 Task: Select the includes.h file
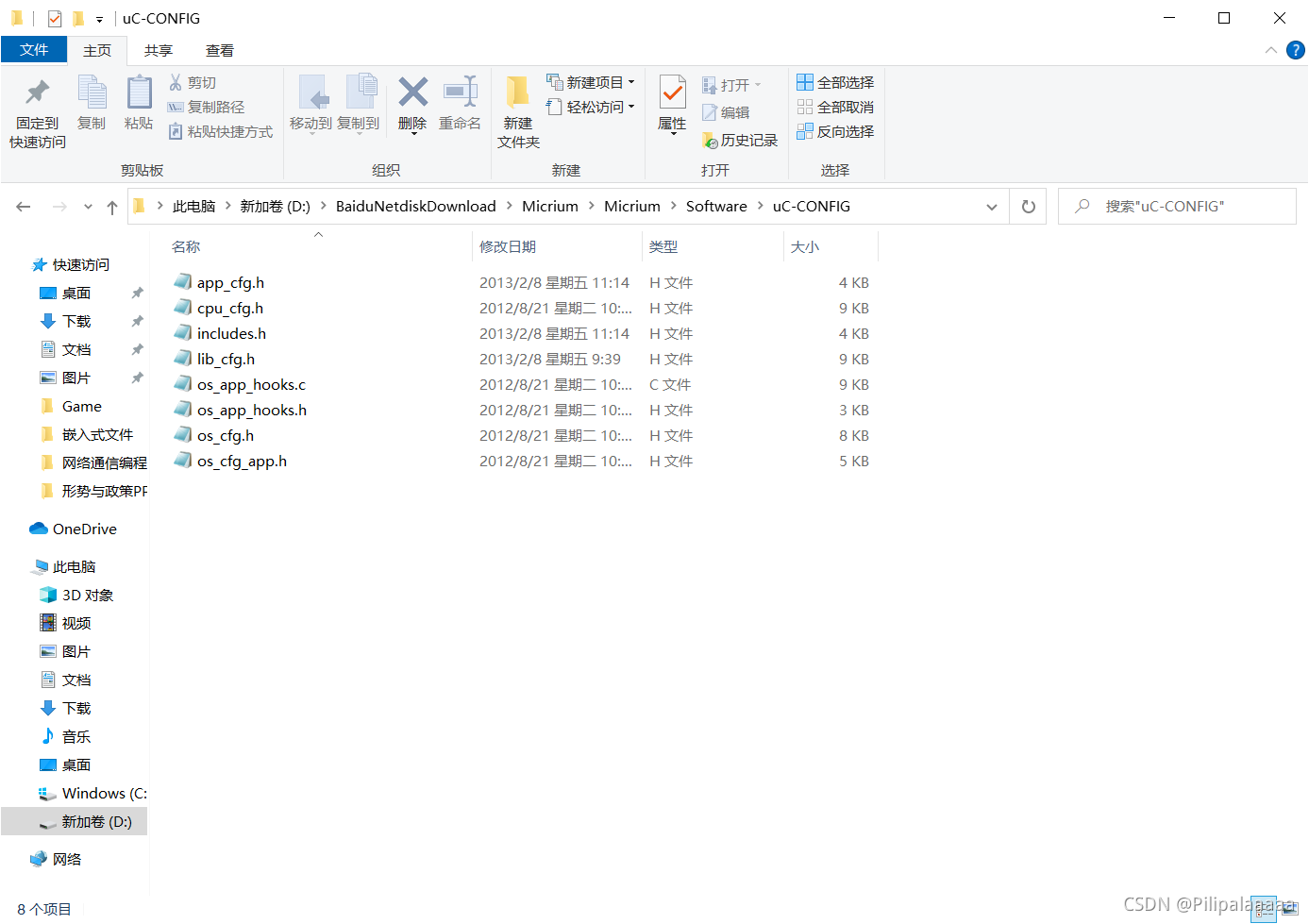[x=231, y=334]
